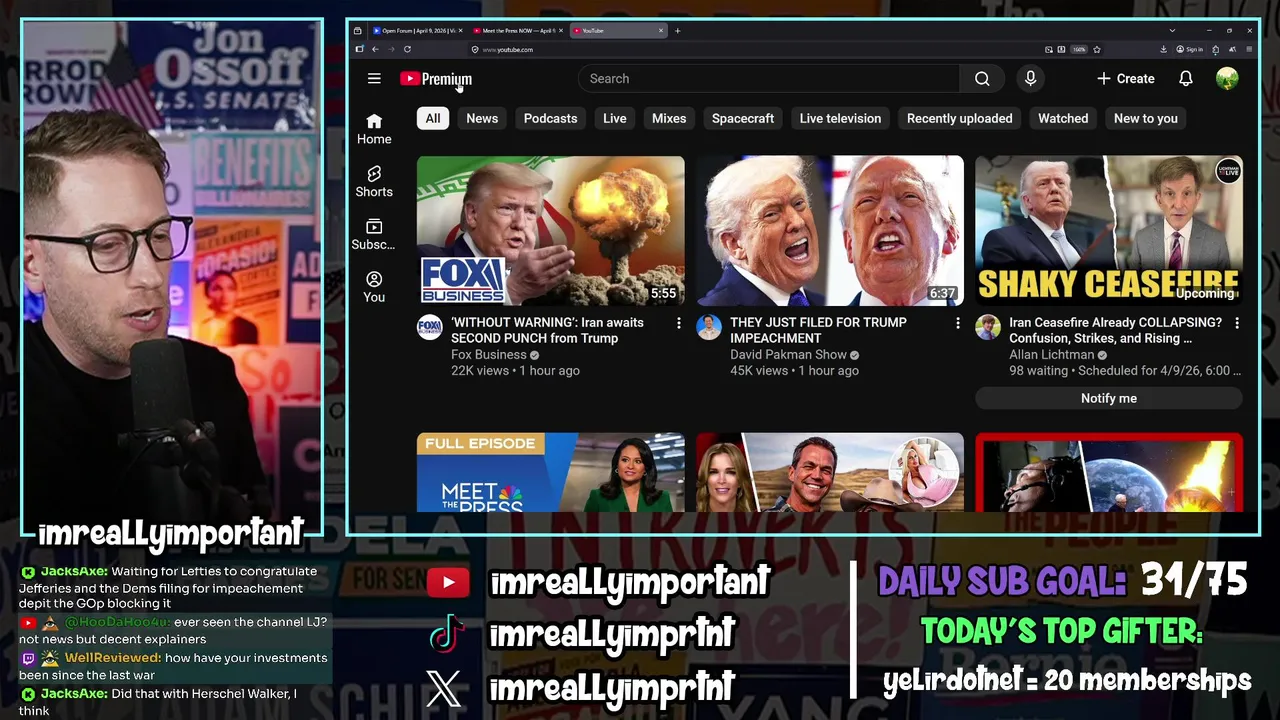Open Shorts in the sidebar
The height and width of the screenshot is (720, 1280).
coord(374,182)
